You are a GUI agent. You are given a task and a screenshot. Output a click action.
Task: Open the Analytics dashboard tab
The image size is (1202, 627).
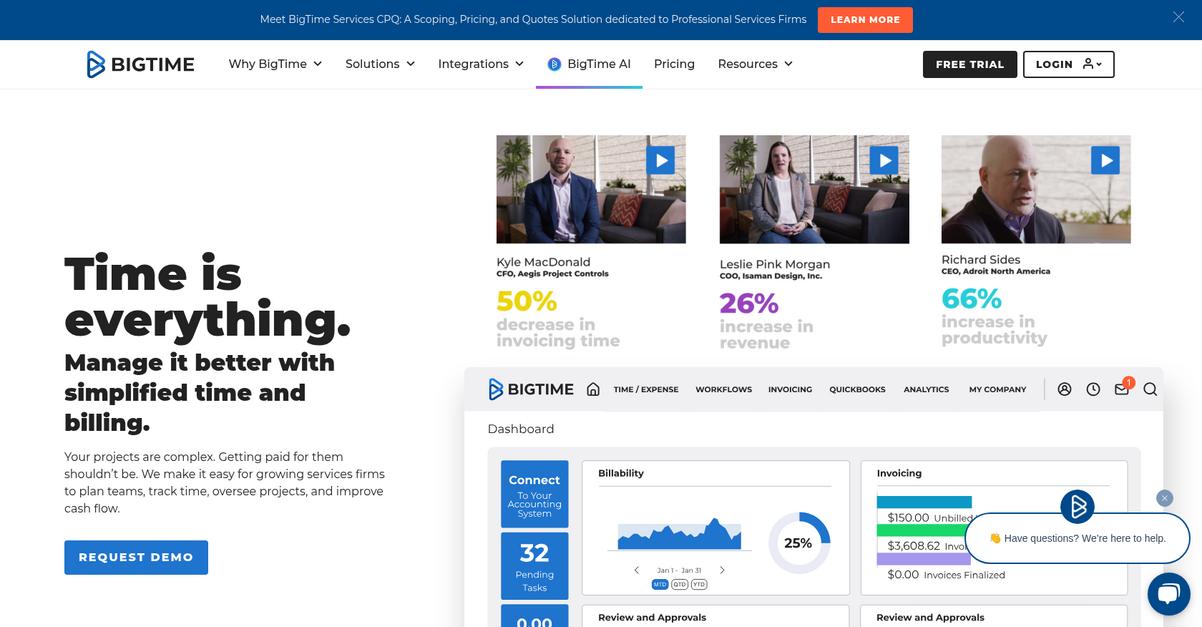(x=926, y=390)
